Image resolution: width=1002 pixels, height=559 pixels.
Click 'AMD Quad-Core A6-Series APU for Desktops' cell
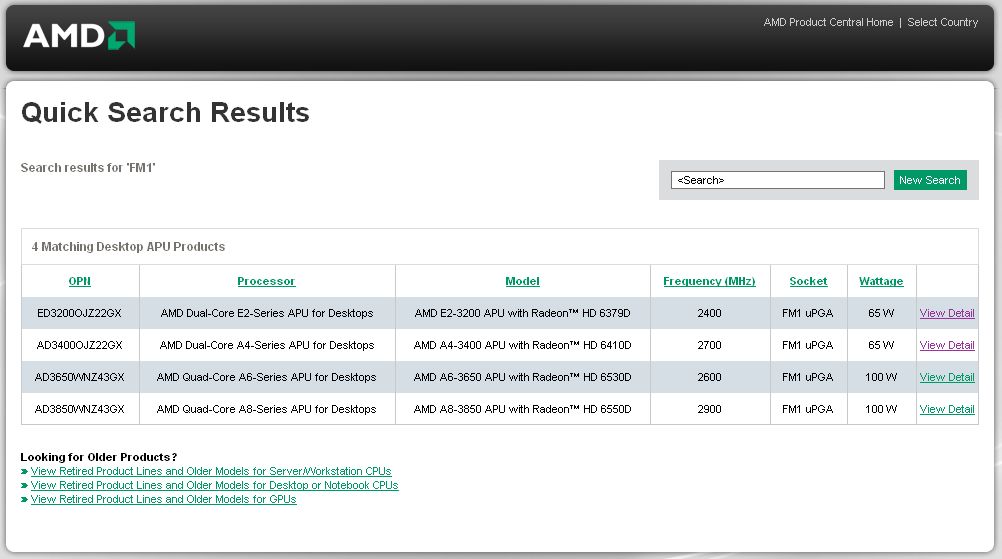266,377
